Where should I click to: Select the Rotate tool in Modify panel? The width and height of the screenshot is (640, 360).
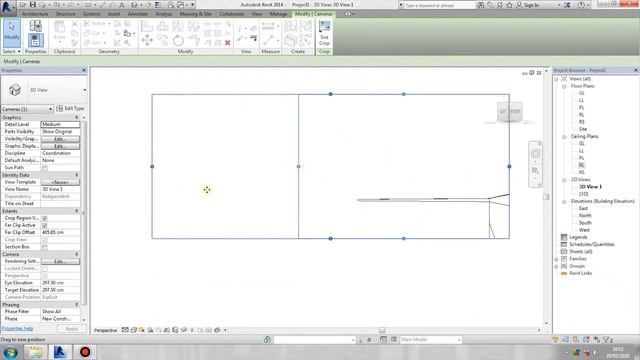(x=178, y=40)
